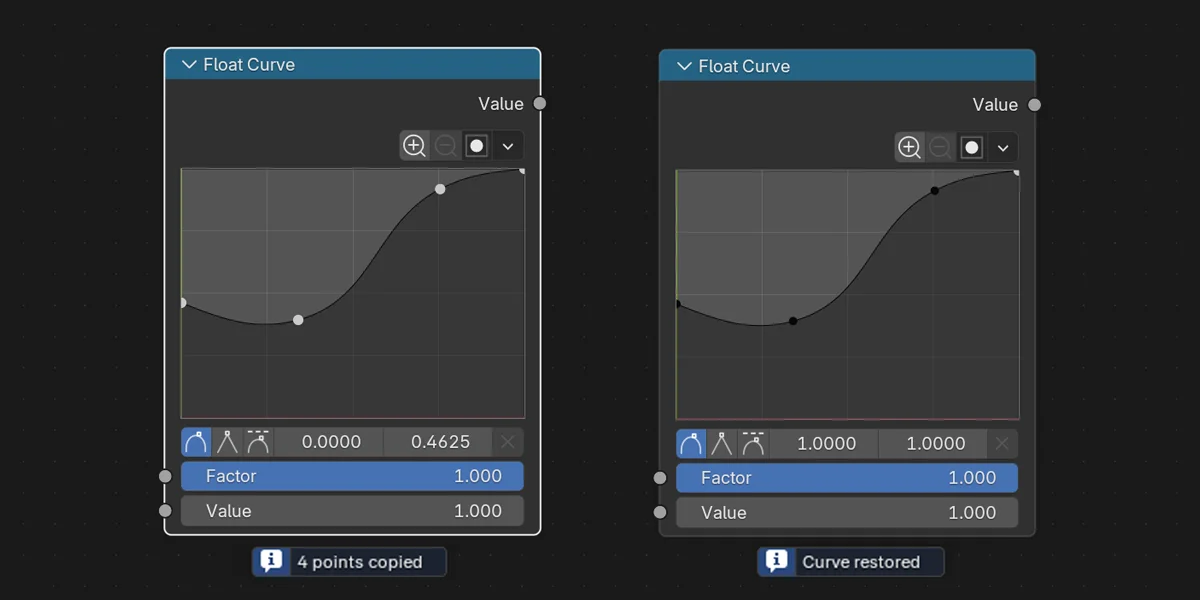Viewport: 1200px width, 600px height.
Task: Delete the selected point on the left curve
Action: coord(509,441)
